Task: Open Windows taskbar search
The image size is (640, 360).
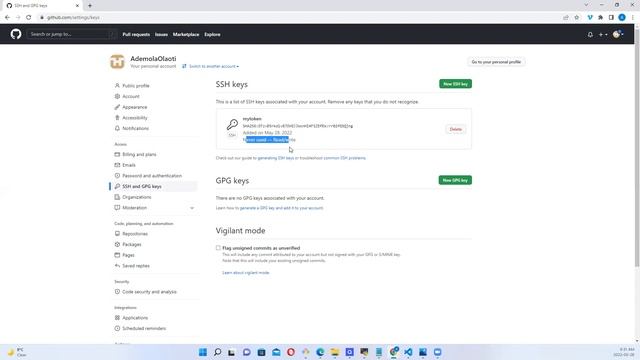Action: click(218, 352)
